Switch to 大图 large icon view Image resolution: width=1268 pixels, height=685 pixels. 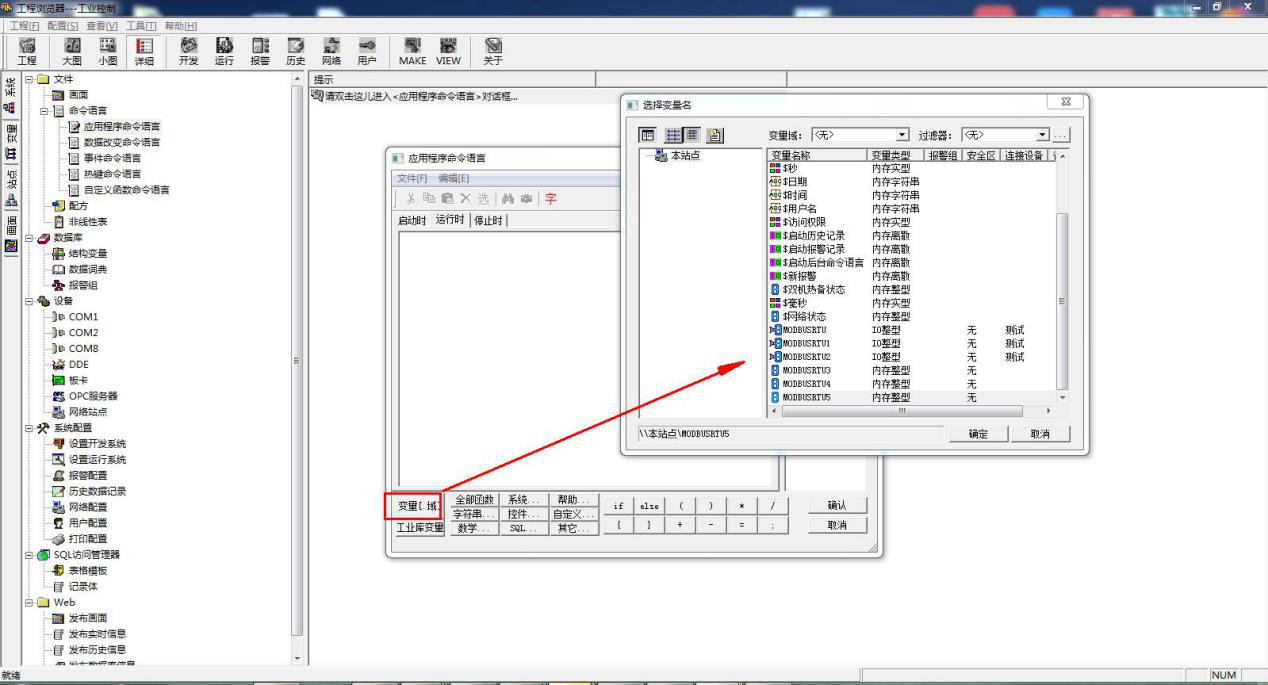click(72, 51)
